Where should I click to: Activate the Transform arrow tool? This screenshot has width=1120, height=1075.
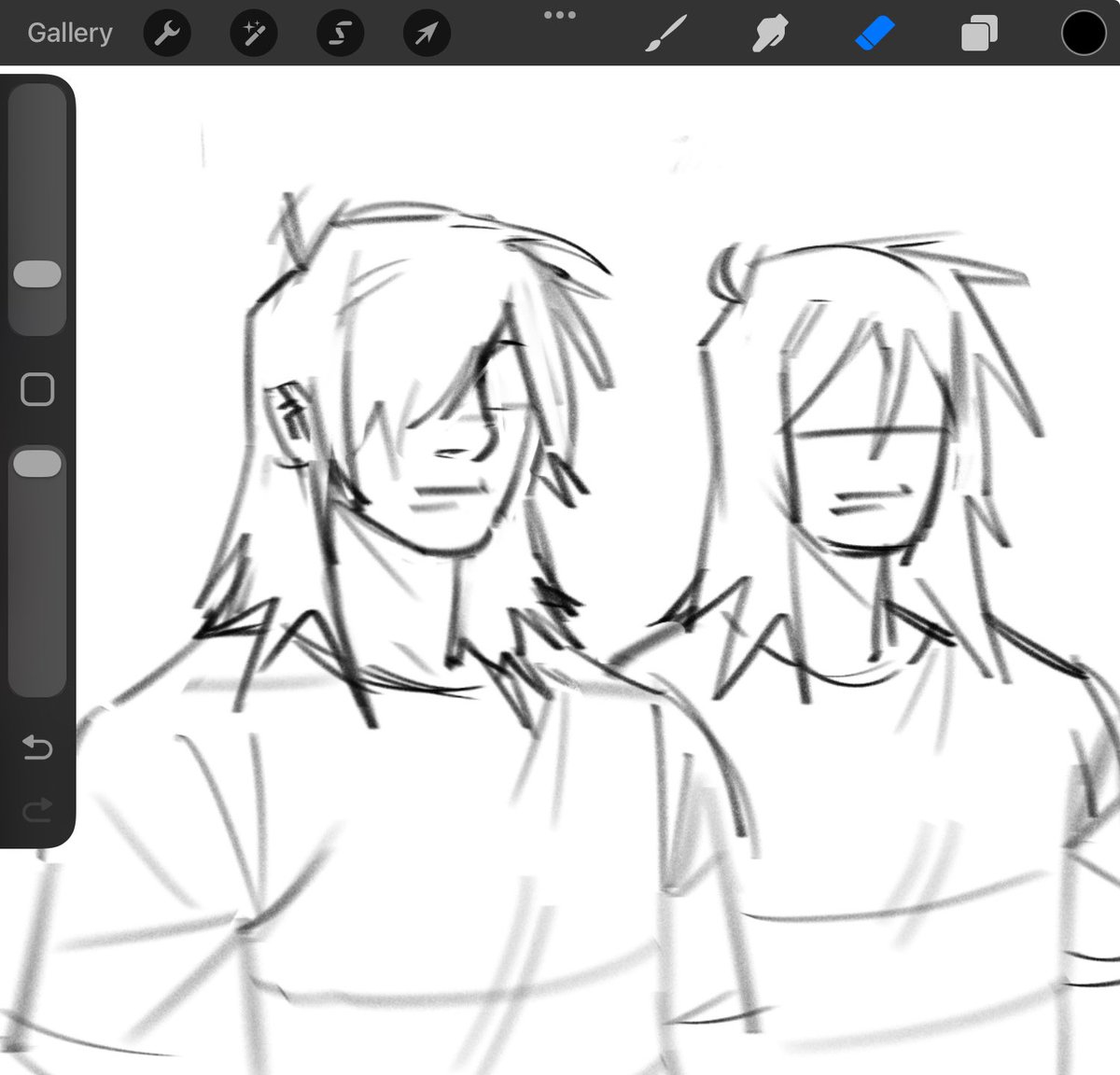(x=427, y=35)
